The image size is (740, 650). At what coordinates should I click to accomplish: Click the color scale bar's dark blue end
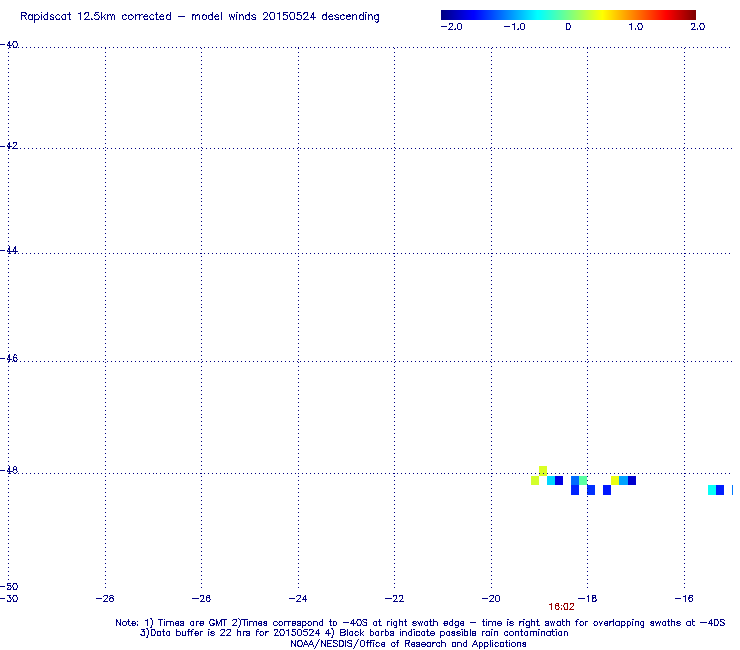coord(446,15)
